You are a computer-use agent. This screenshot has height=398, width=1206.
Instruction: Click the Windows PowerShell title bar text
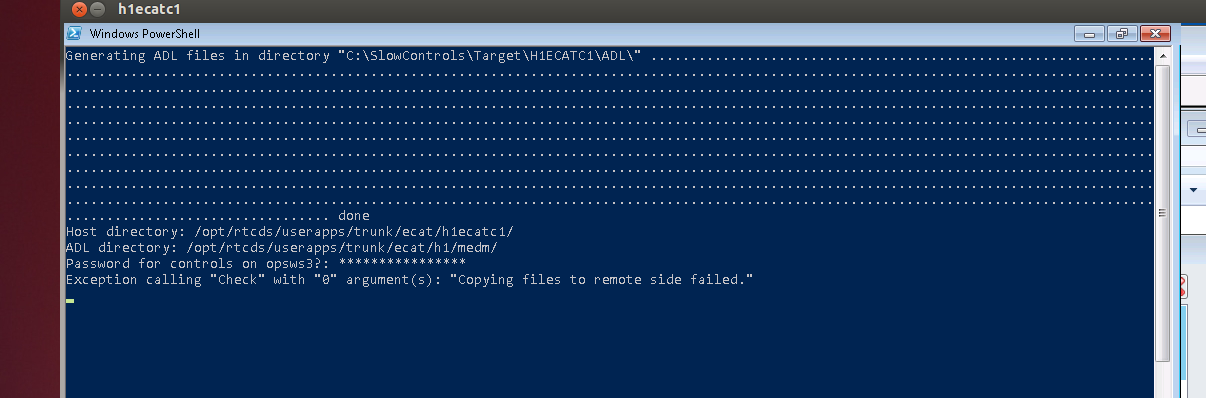click(144, 34)
